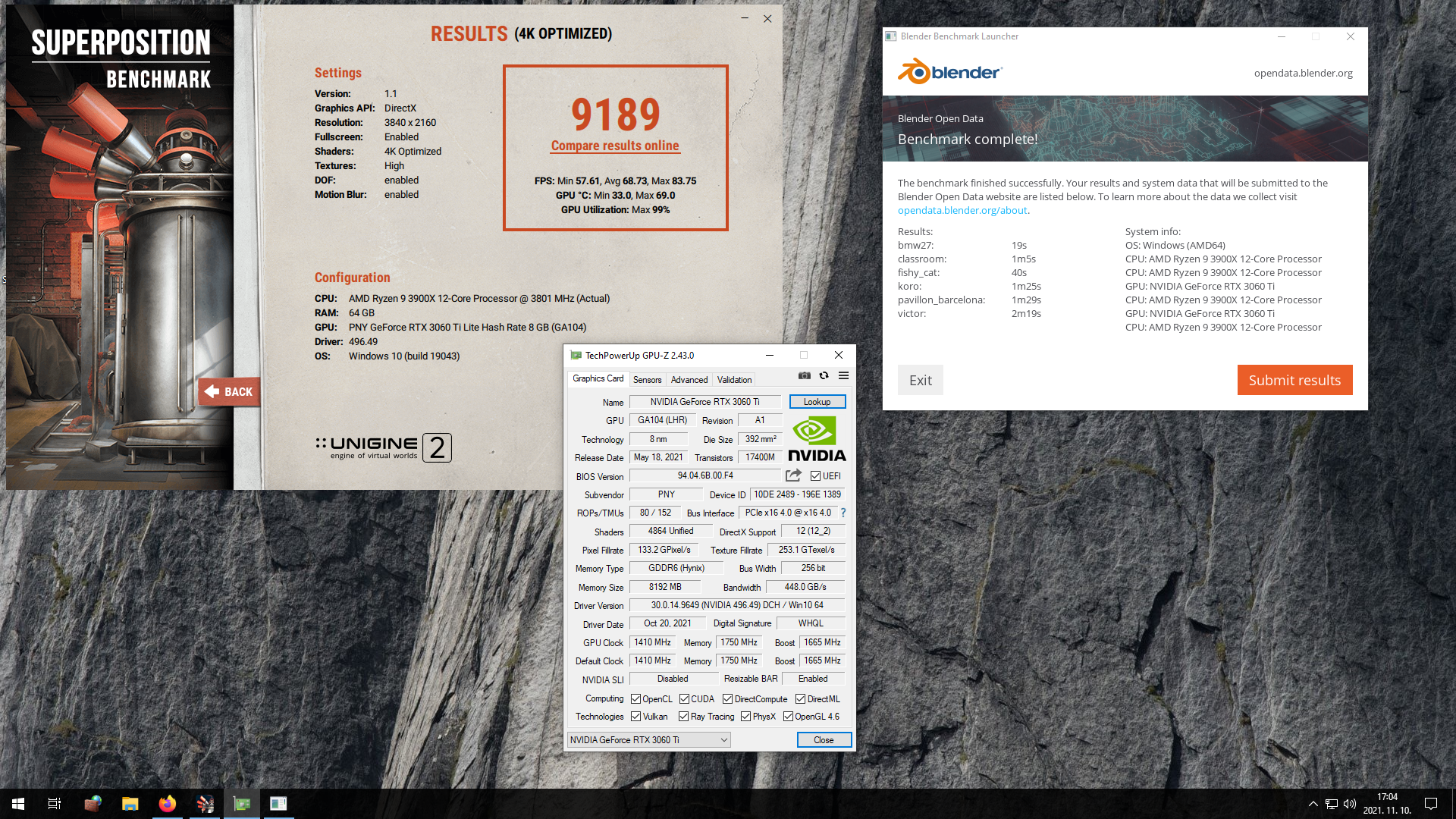Switch to the Validation tab

click(734, 380)
